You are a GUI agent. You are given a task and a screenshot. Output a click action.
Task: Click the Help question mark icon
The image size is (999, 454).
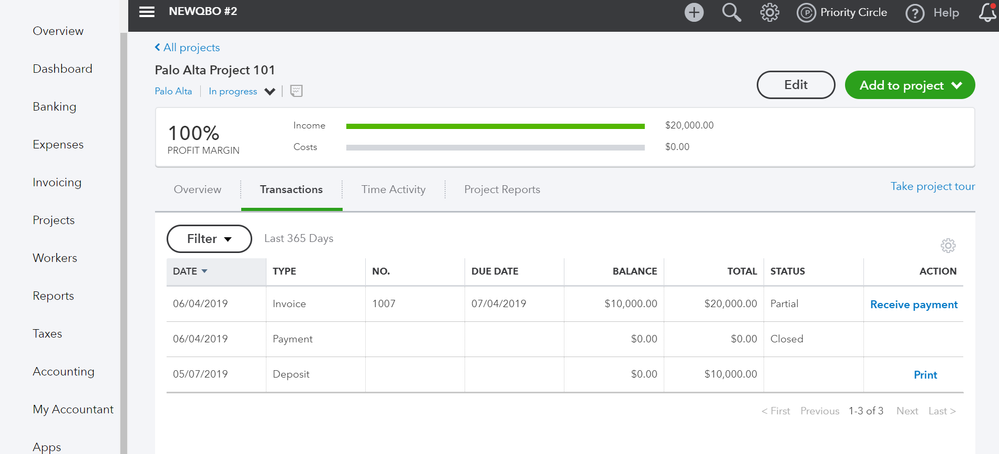[914, 13]
